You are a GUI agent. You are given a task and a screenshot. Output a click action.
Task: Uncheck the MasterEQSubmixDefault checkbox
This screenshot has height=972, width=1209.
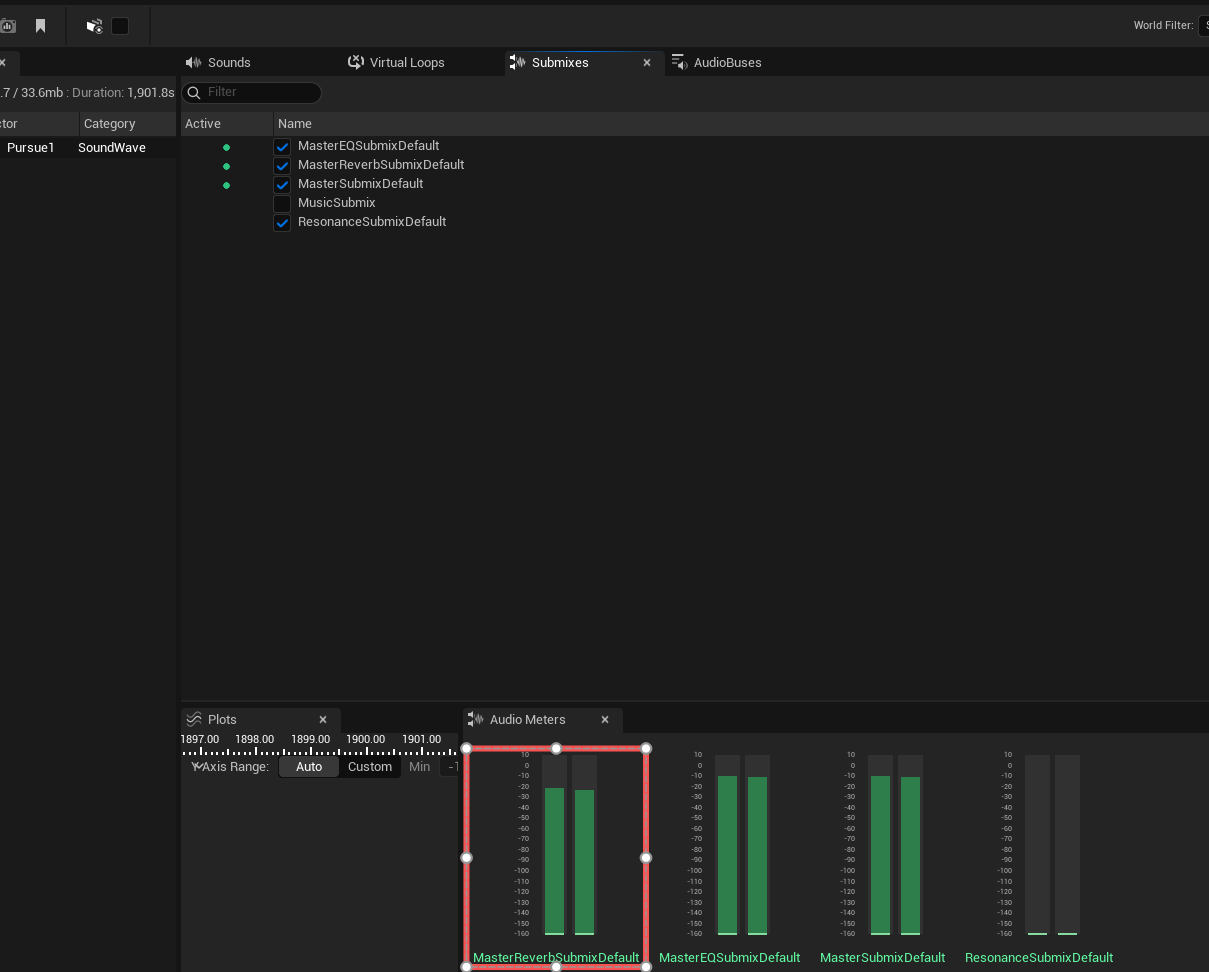282,145
